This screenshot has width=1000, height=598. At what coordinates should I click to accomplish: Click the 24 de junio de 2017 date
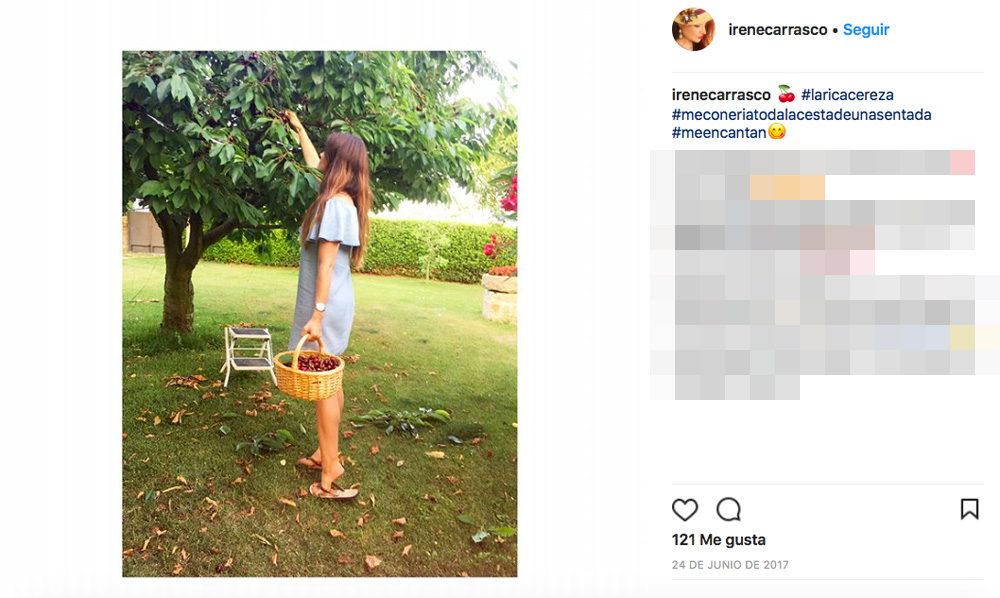tap(730, 565)
